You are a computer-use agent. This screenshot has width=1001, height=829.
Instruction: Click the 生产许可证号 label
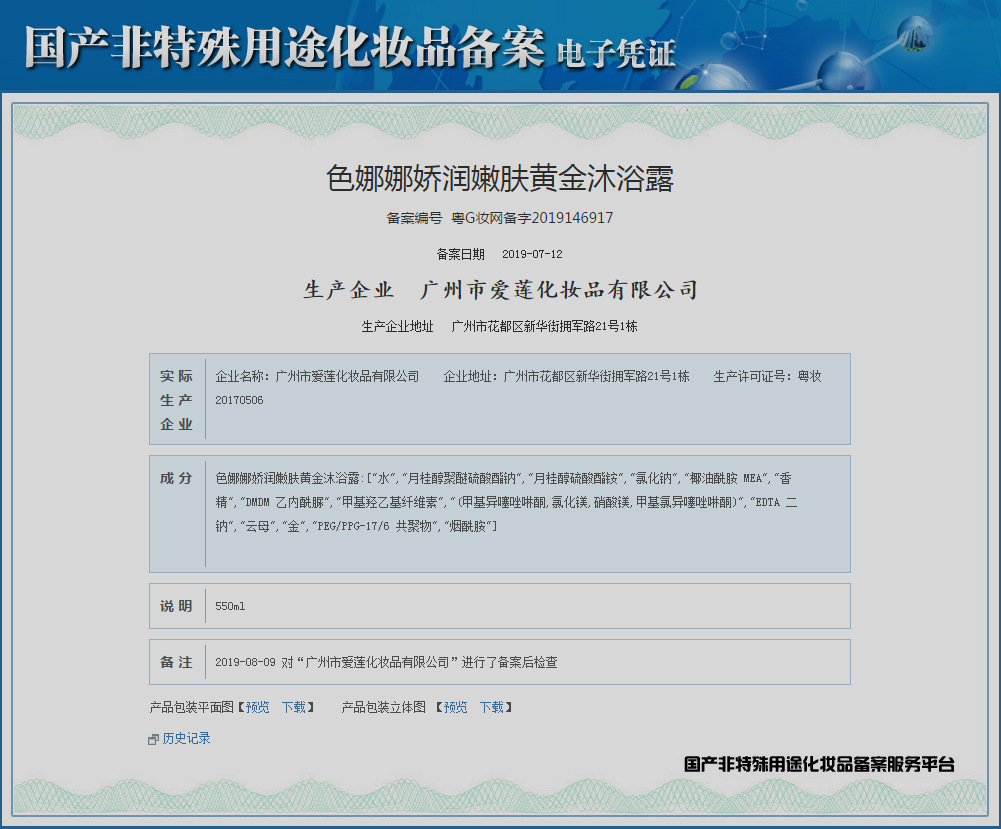(x=751, y=377)
